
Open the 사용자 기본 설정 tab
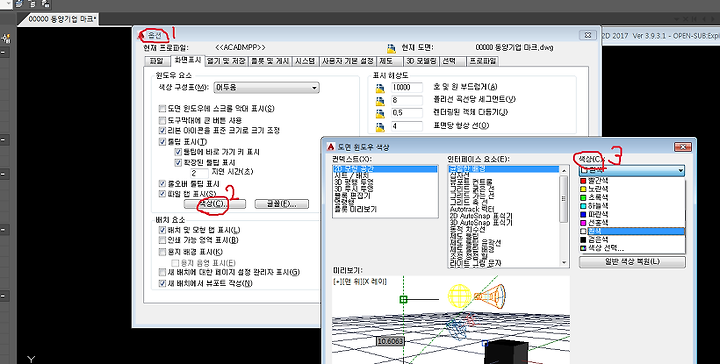(x=348, y=61)
